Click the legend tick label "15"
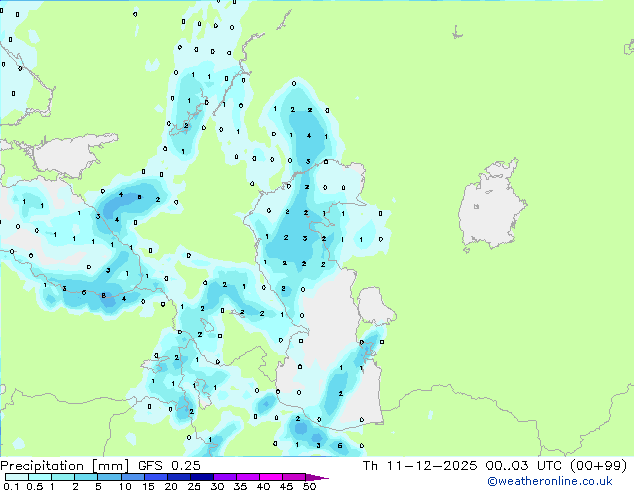Viewport: 634px width, 490px height. pyautogui.click(x=148, y=486)
